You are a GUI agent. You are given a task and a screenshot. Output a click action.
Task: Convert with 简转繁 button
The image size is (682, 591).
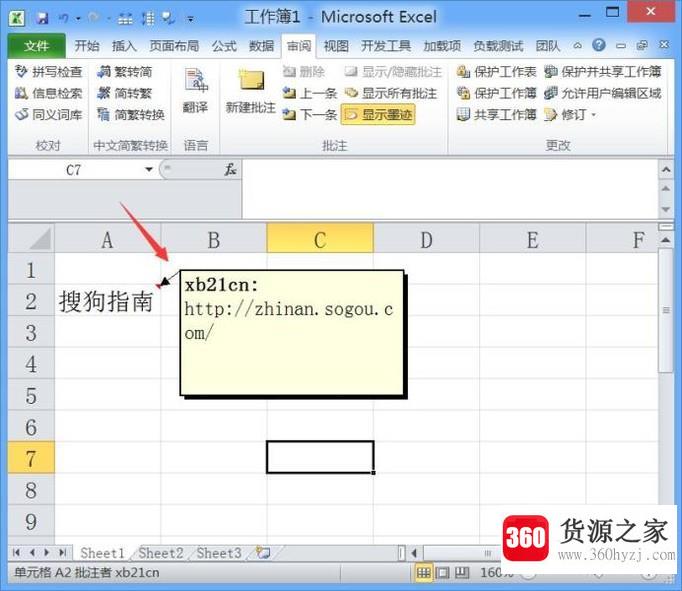pyautogui.click(x=124, y=93)
